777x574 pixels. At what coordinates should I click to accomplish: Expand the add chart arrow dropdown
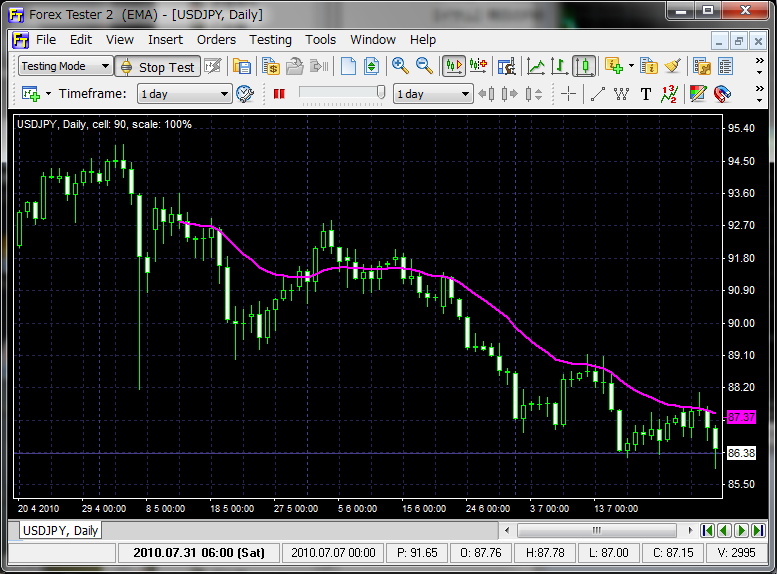(49, 94)
